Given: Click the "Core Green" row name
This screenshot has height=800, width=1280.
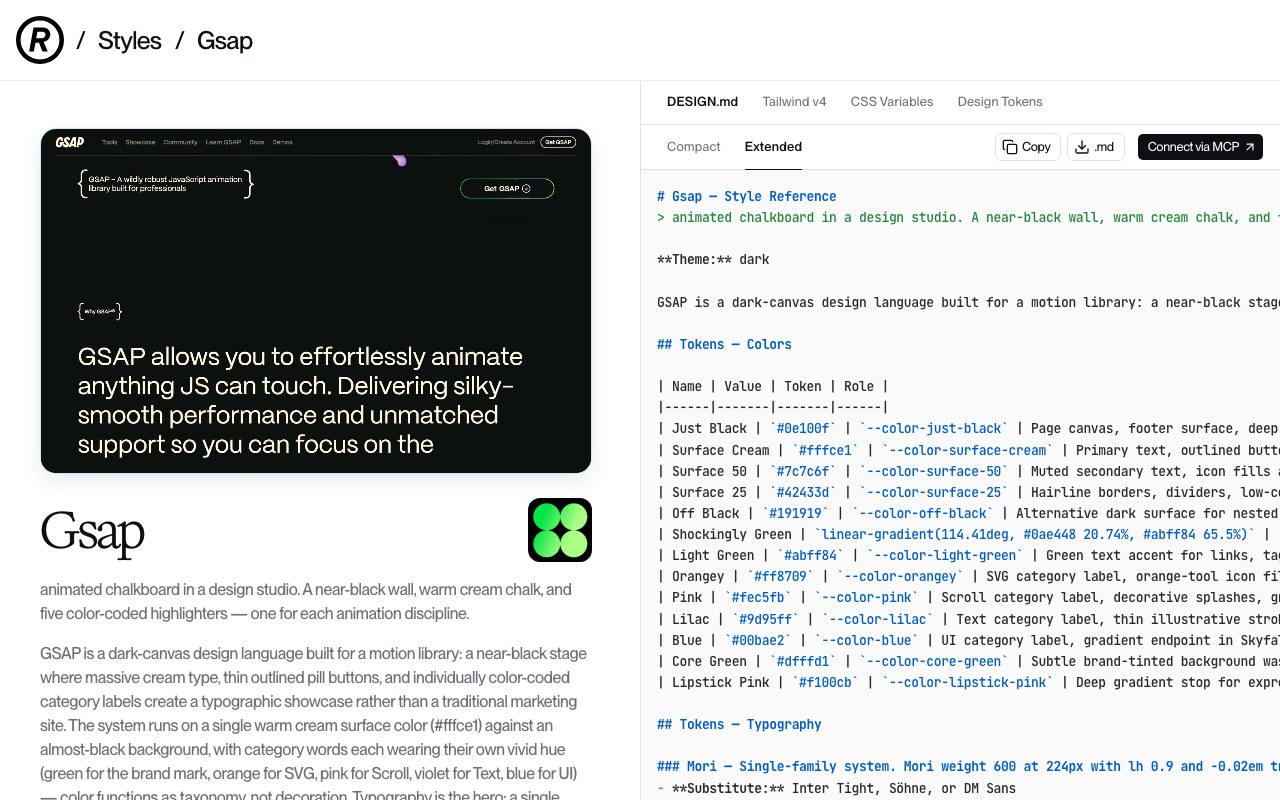Looking at the screenshot, I should point(709,662).
